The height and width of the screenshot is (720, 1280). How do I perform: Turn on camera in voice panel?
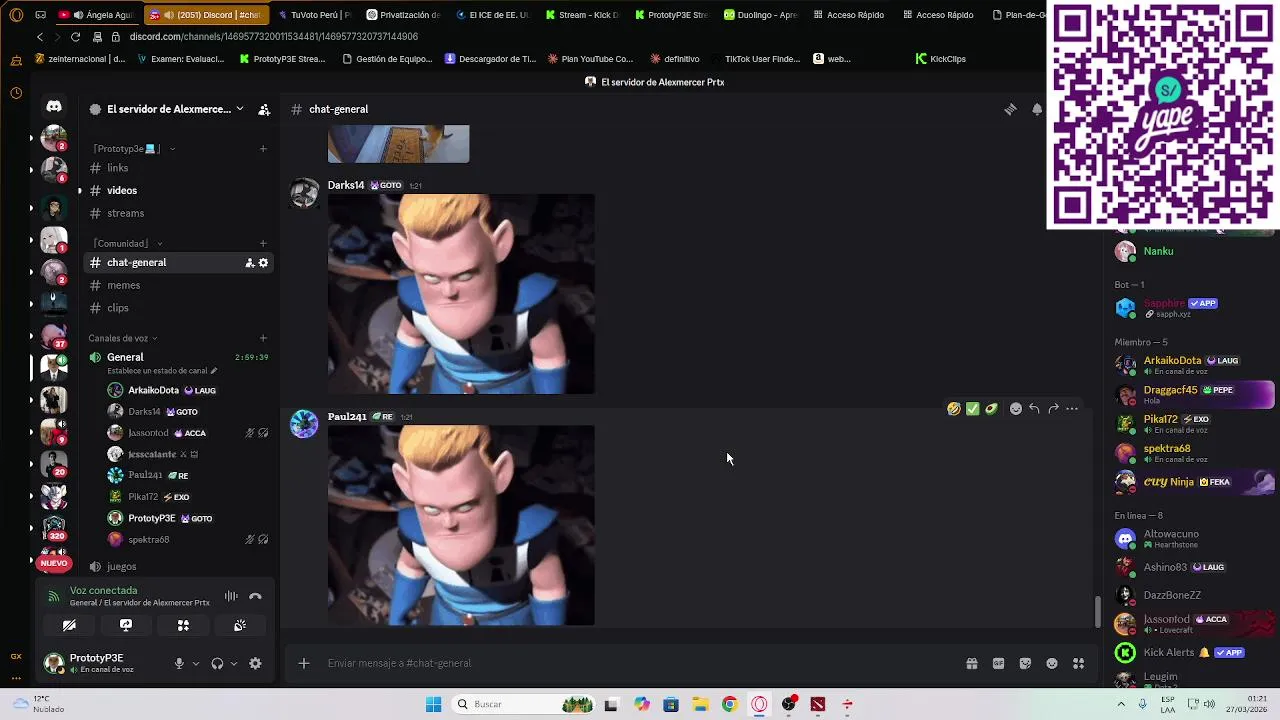69,625
